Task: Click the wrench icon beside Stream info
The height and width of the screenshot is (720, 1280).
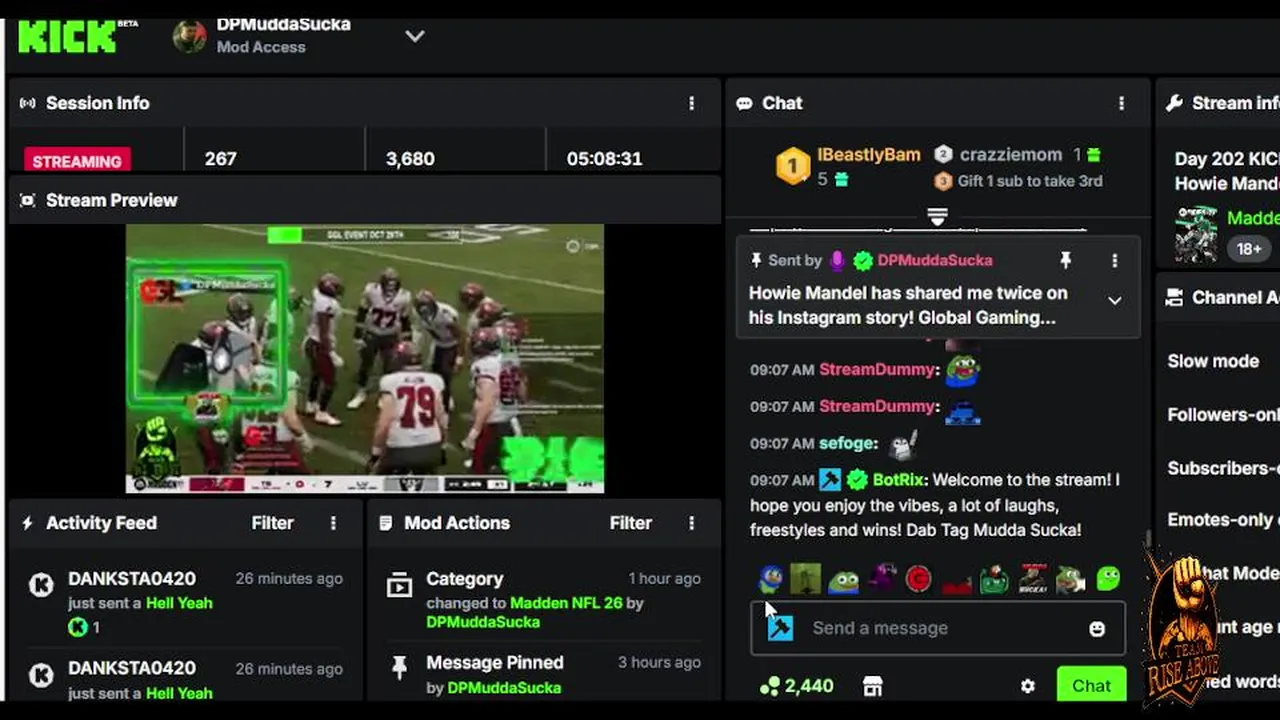Action: (x=1175, y=103)
